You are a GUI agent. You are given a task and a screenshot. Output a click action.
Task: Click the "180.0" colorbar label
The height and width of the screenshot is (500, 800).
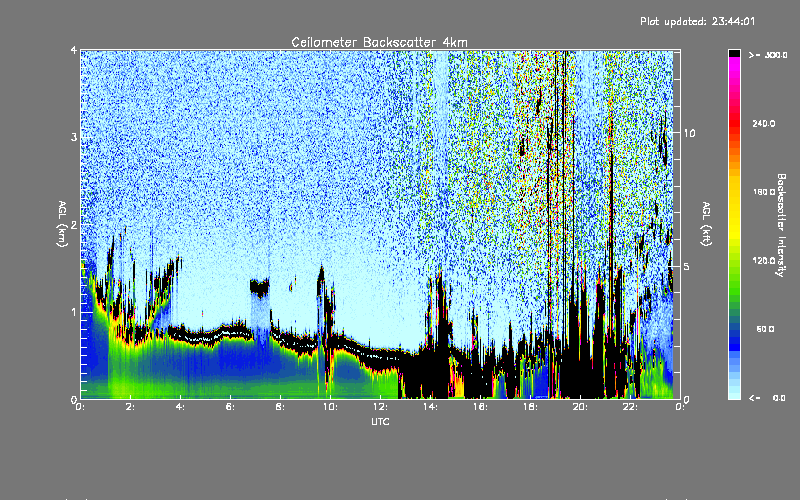tap(764, 192)
